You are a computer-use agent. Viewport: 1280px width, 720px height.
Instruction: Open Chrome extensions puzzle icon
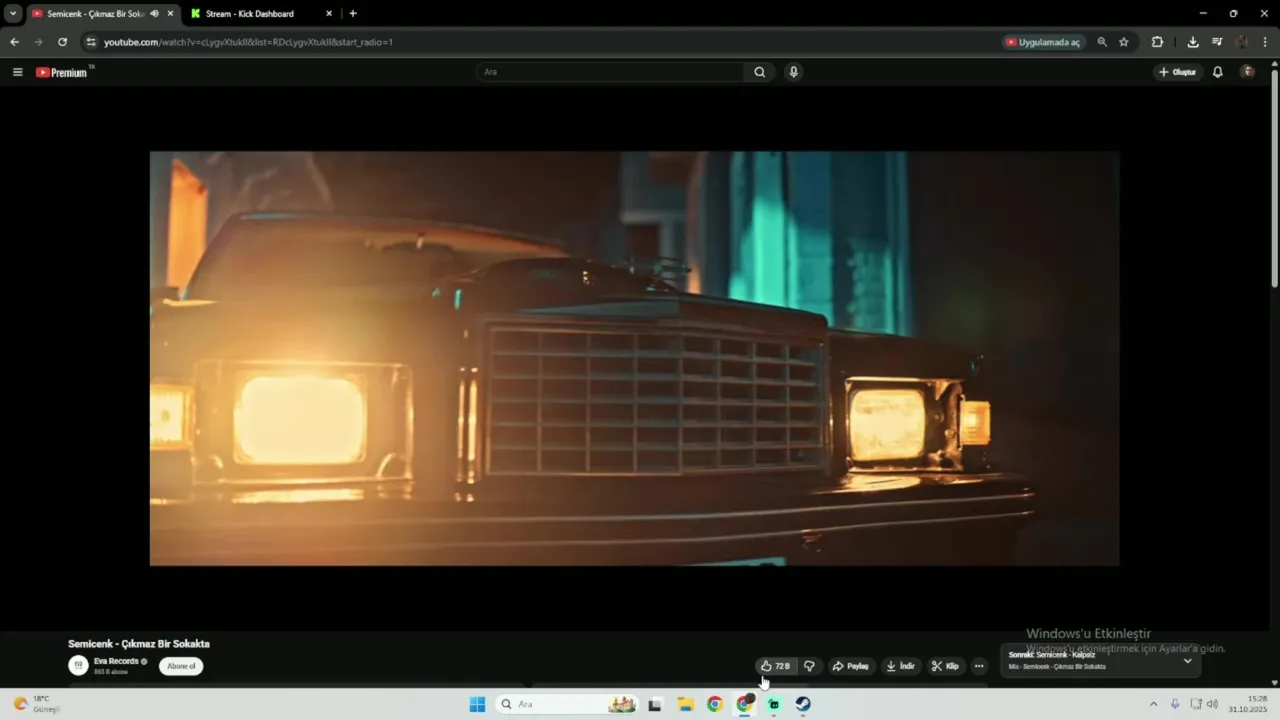click(x=1157, y=42)
